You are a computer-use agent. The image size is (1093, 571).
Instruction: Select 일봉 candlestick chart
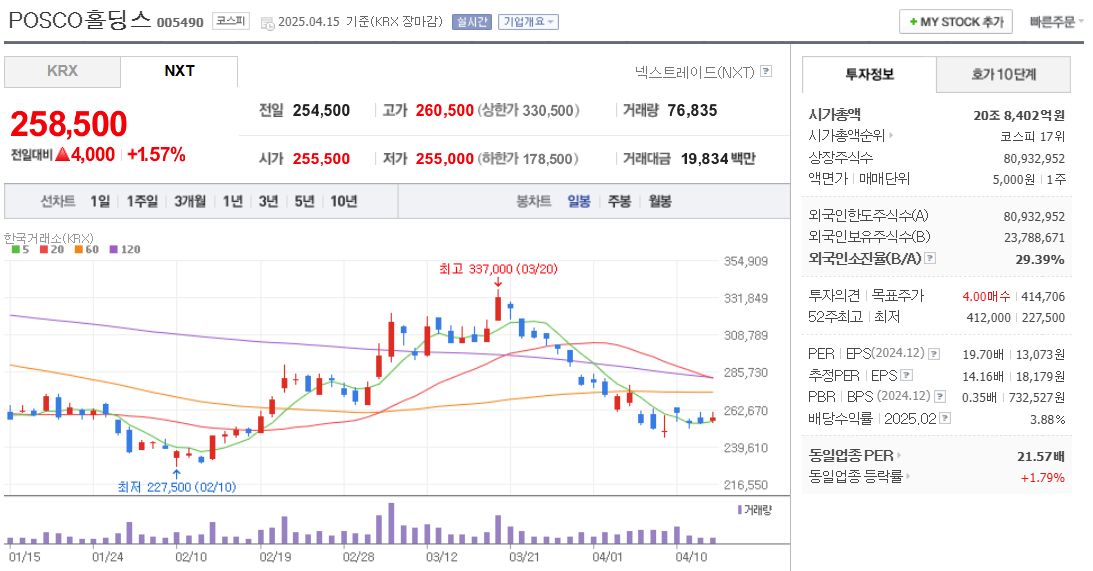[x=579, y=201]
